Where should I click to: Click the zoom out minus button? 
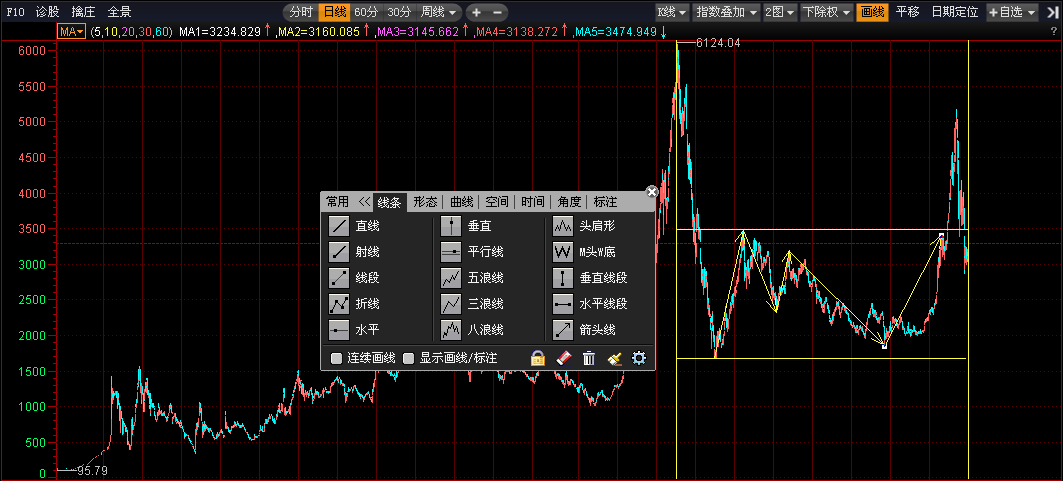(497, 12)
